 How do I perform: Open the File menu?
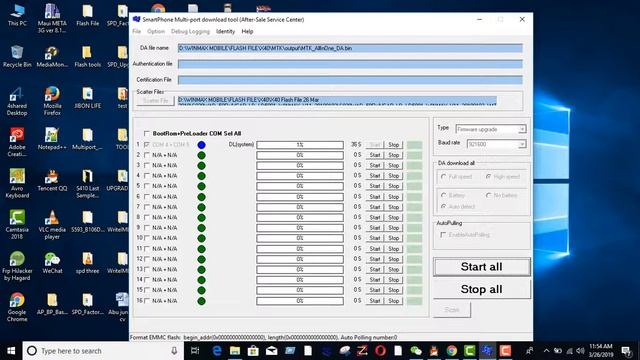click(x=137, y=31)
